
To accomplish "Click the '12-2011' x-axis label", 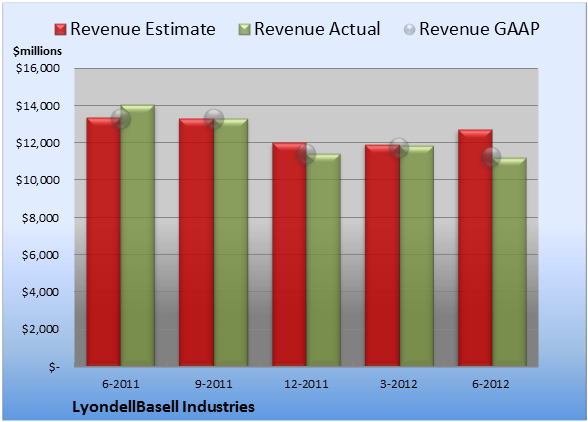I will [x=306, y=384].
